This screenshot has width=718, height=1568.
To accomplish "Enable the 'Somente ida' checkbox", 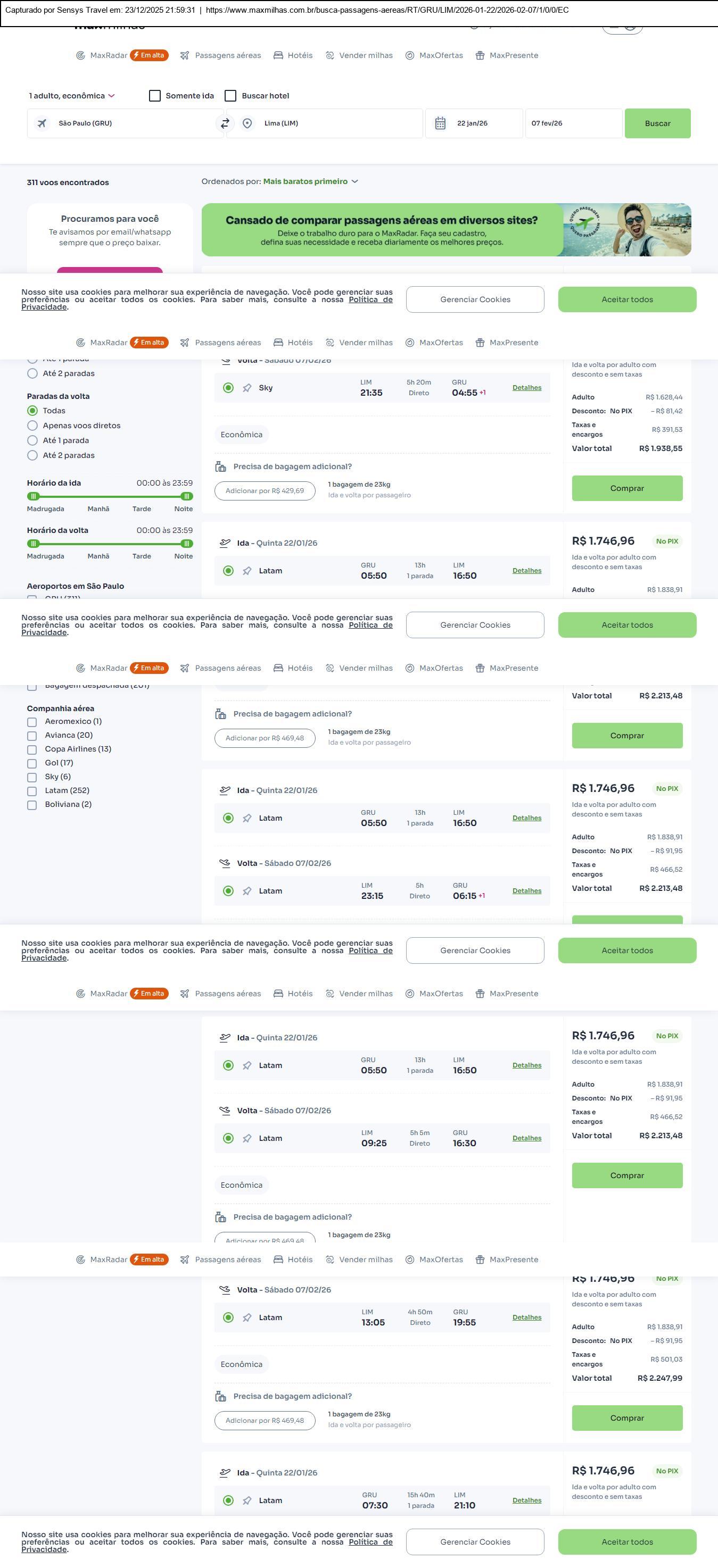I will click(x=155, y=96).
